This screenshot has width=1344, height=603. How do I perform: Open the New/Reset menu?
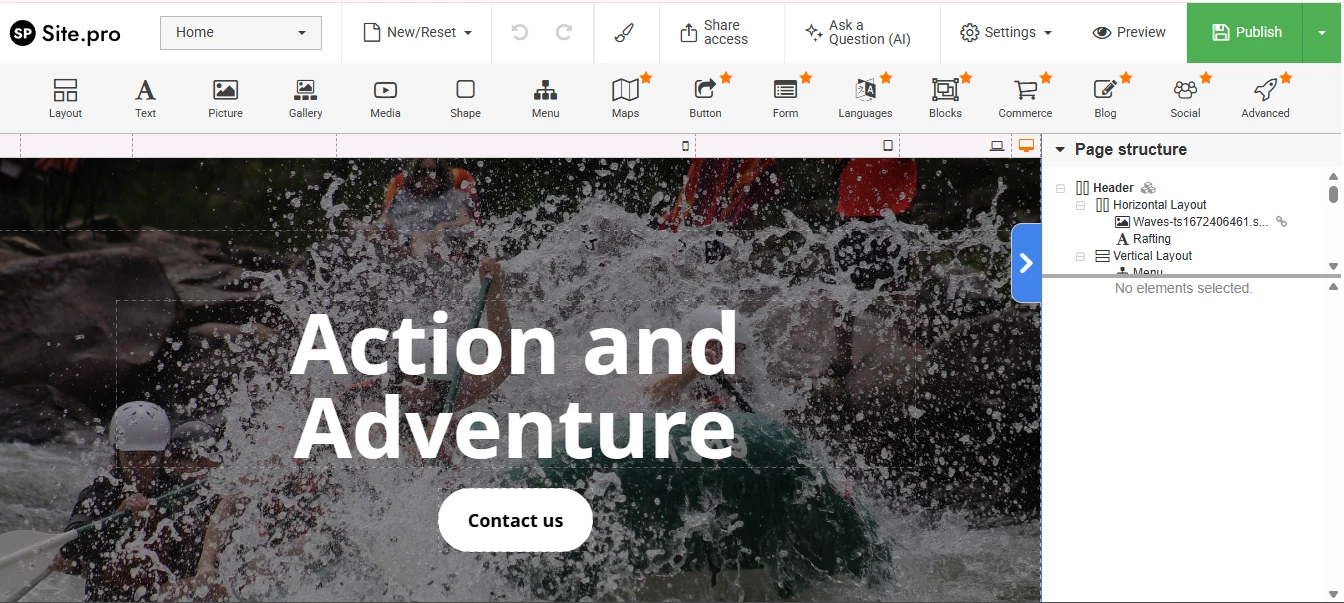click(417, 33)
